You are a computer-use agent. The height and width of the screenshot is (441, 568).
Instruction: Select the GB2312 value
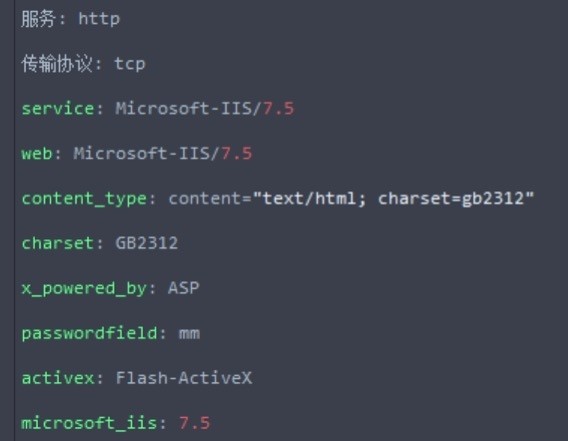point(147,243)
